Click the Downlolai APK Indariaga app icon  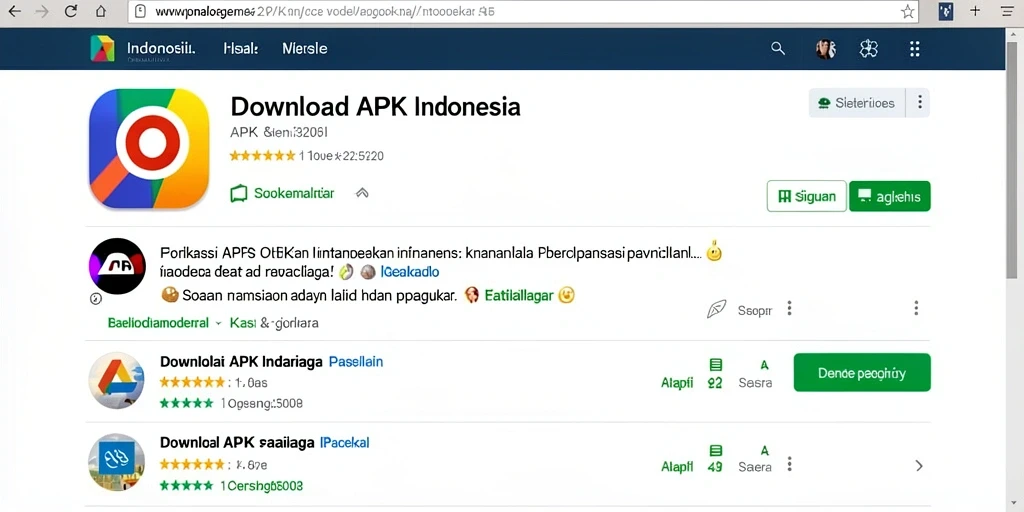pyautogui.click(x=116, y=380)
